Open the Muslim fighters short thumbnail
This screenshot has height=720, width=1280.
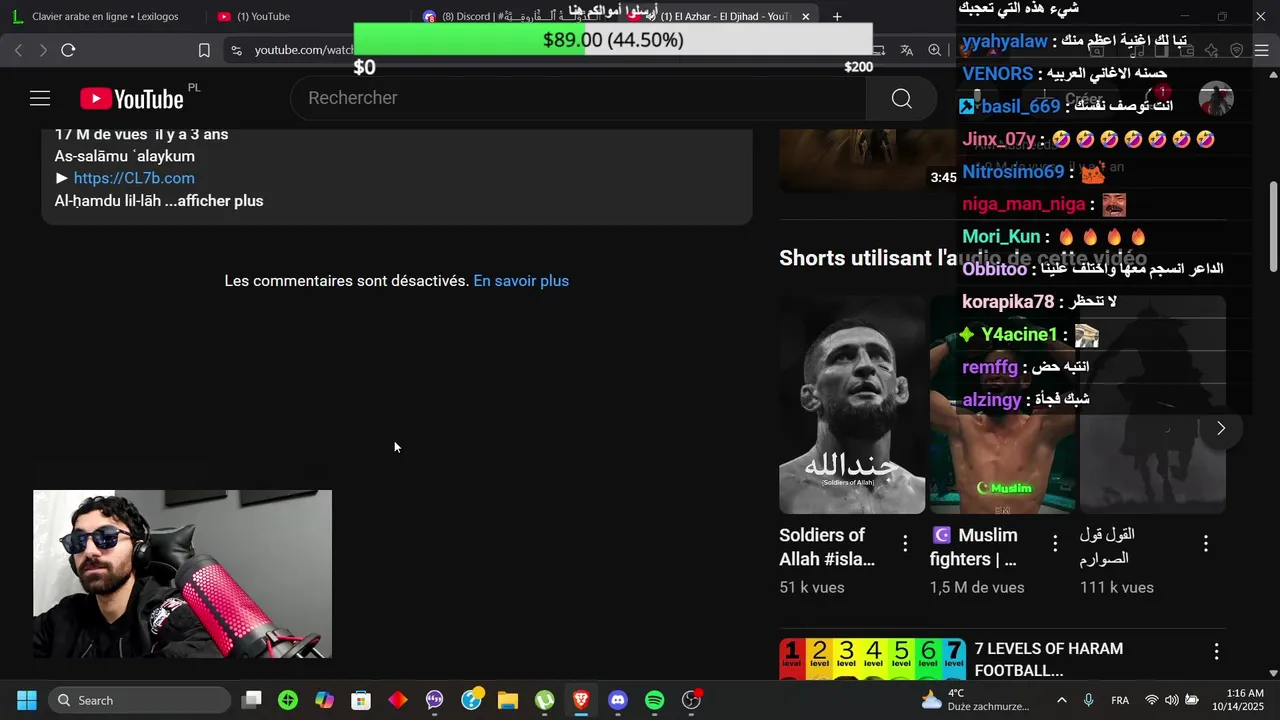[x=1003, y=404]
